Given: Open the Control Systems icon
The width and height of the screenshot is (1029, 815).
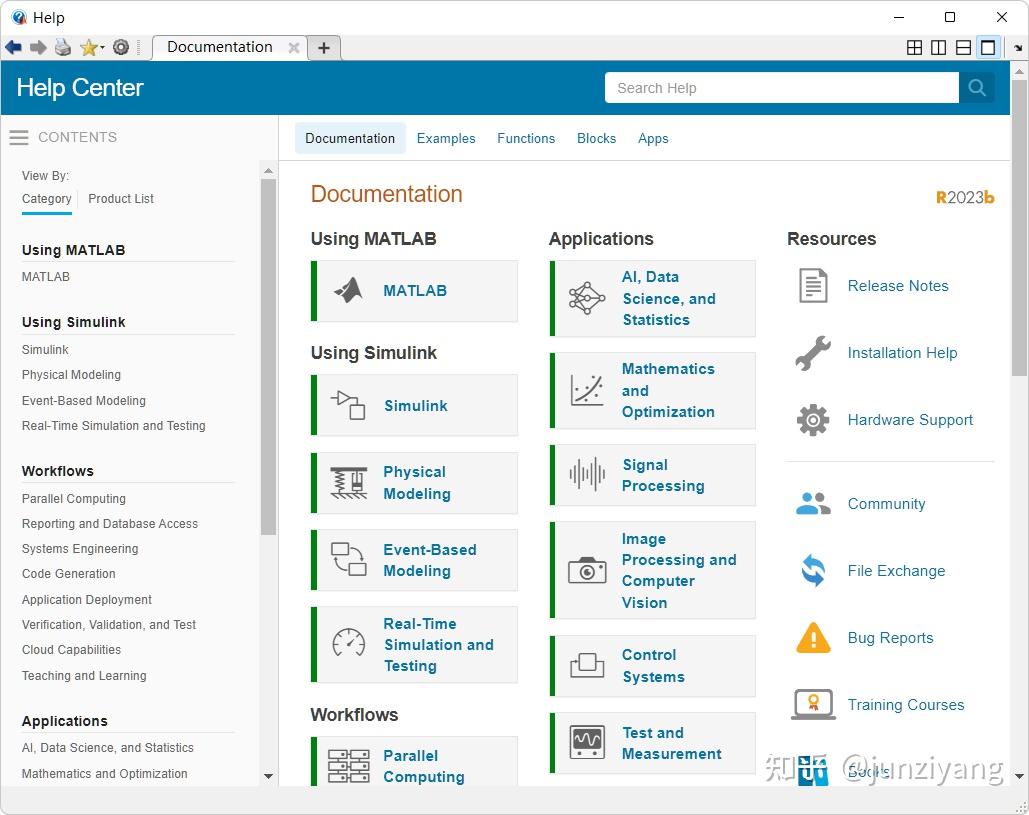Looking at the screenshot, I should point(587,665).
